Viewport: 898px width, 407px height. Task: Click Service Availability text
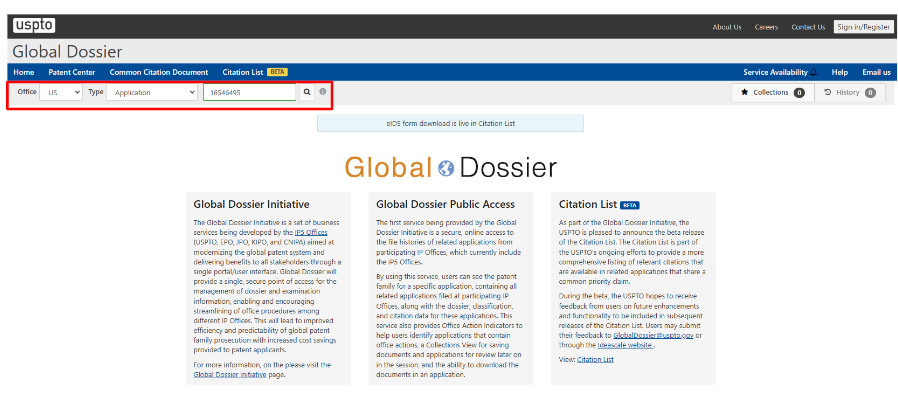[775, 73]
